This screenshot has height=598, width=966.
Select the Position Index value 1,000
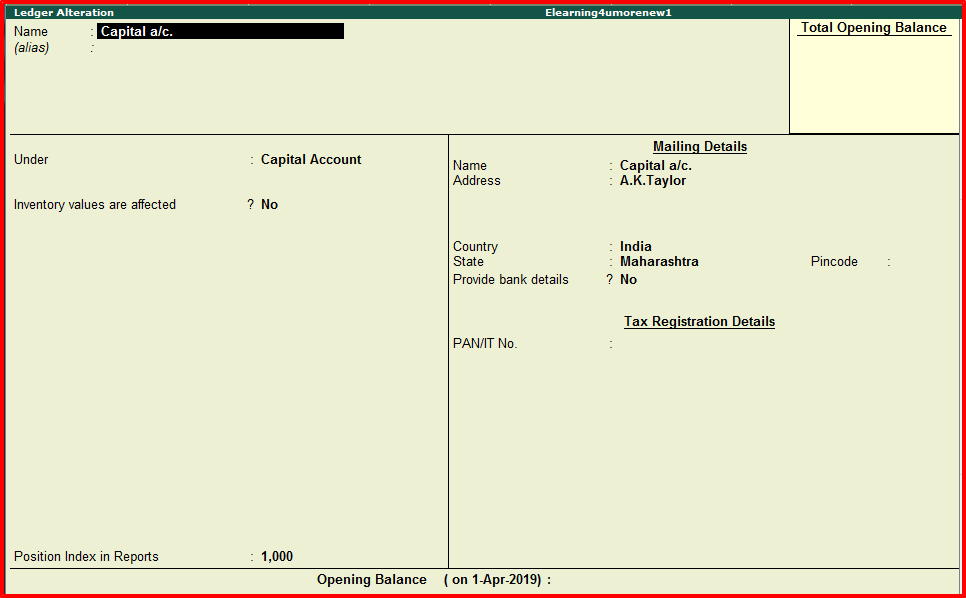tap(276, 556)
